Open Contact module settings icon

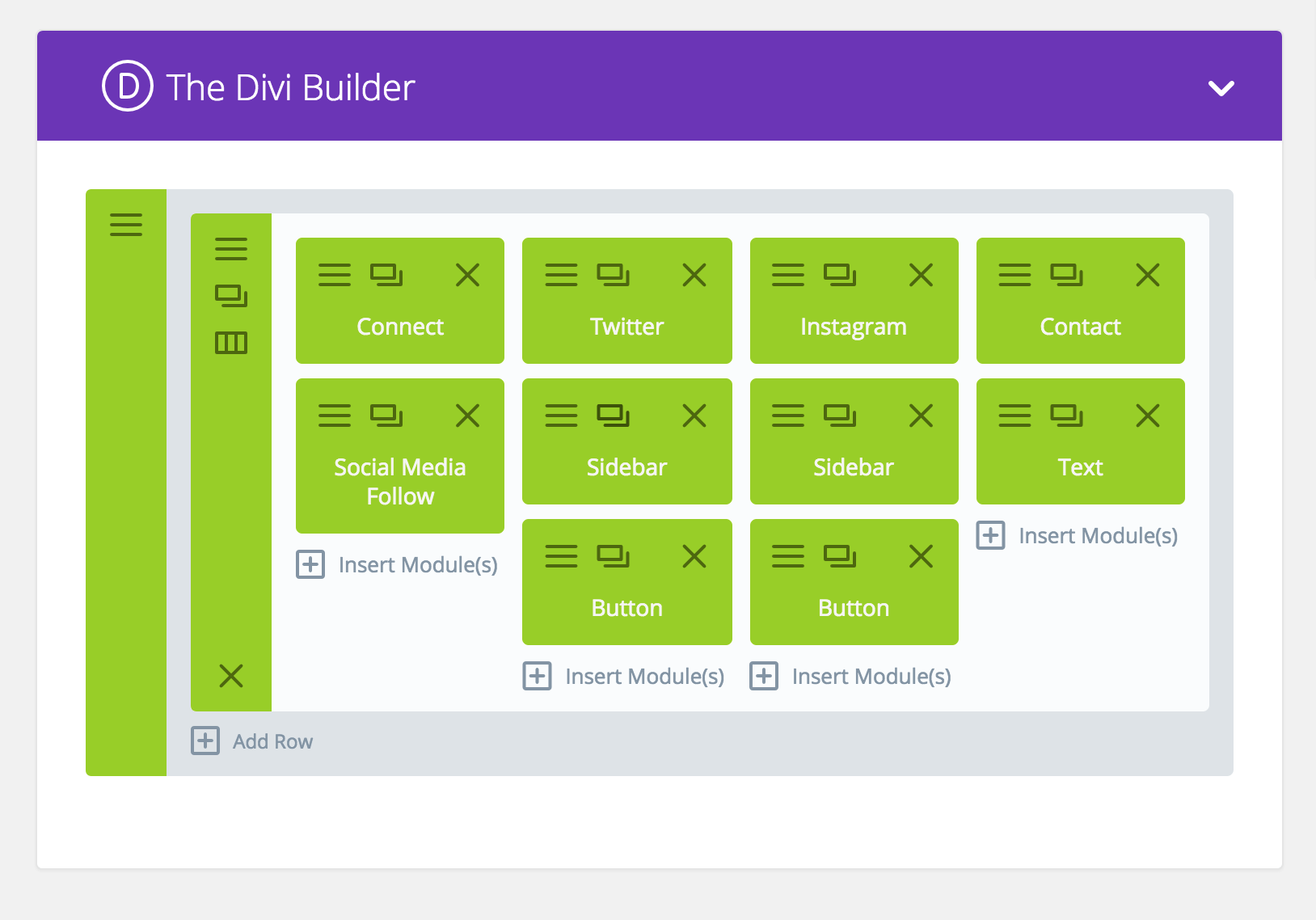(1014, 275)
